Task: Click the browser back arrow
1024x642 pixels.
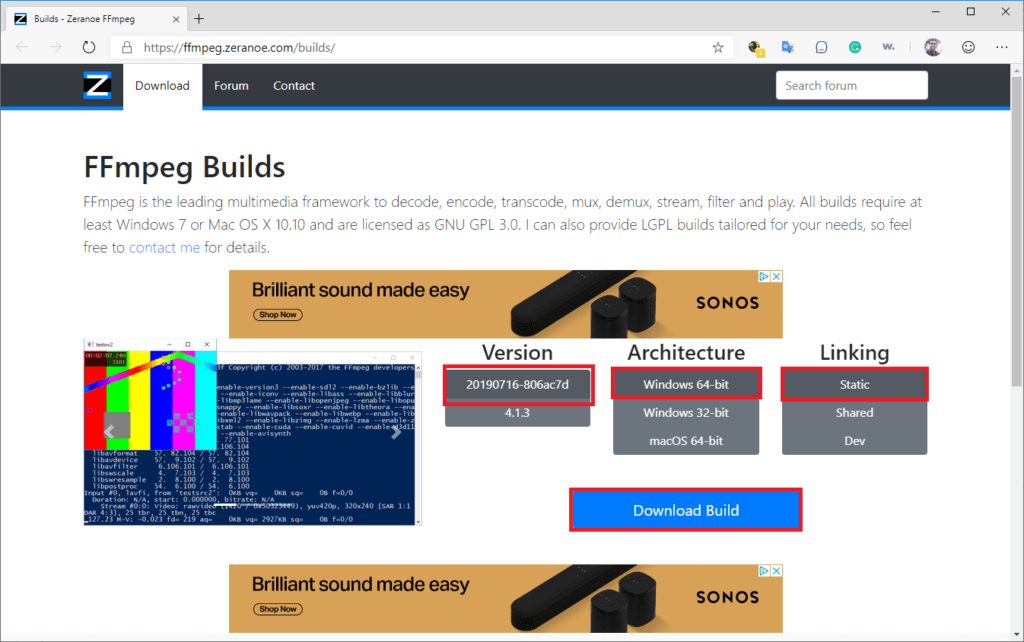Action: tap(22, 47)
